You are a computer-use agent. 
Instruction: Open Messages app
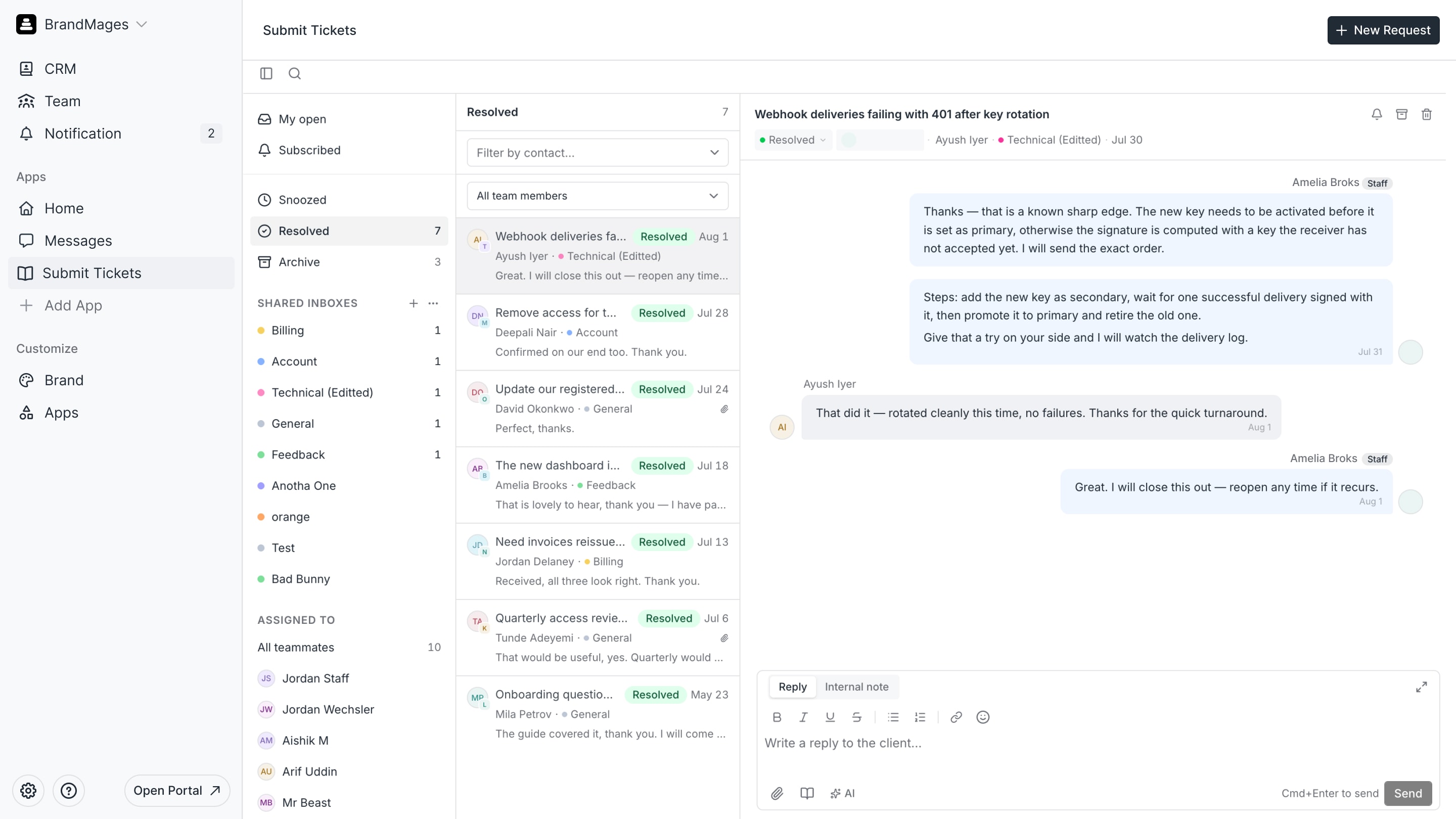pyautogui.click(x=121, y=241)
